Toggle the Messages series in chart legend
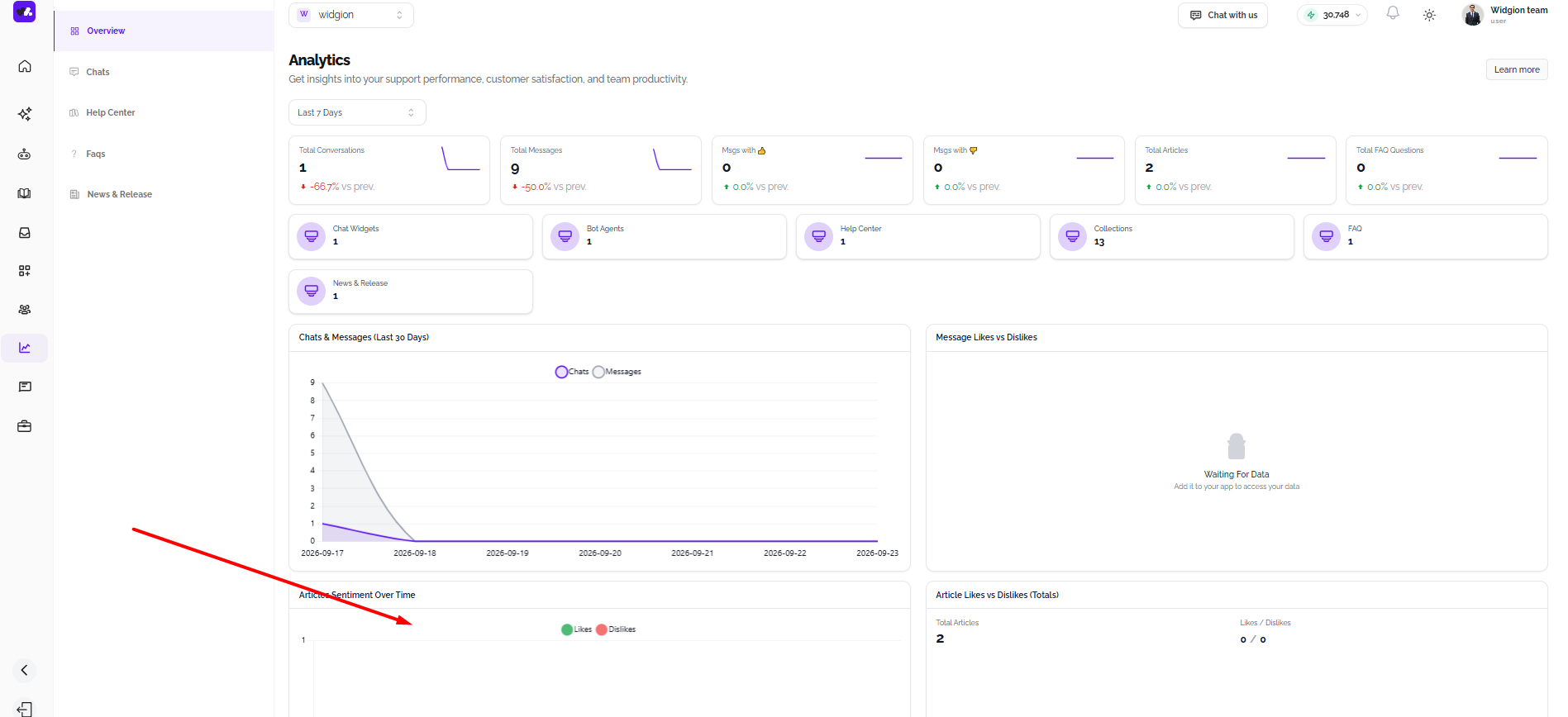The width and height of the screenshot is (1568, 717). coord(617,372)
